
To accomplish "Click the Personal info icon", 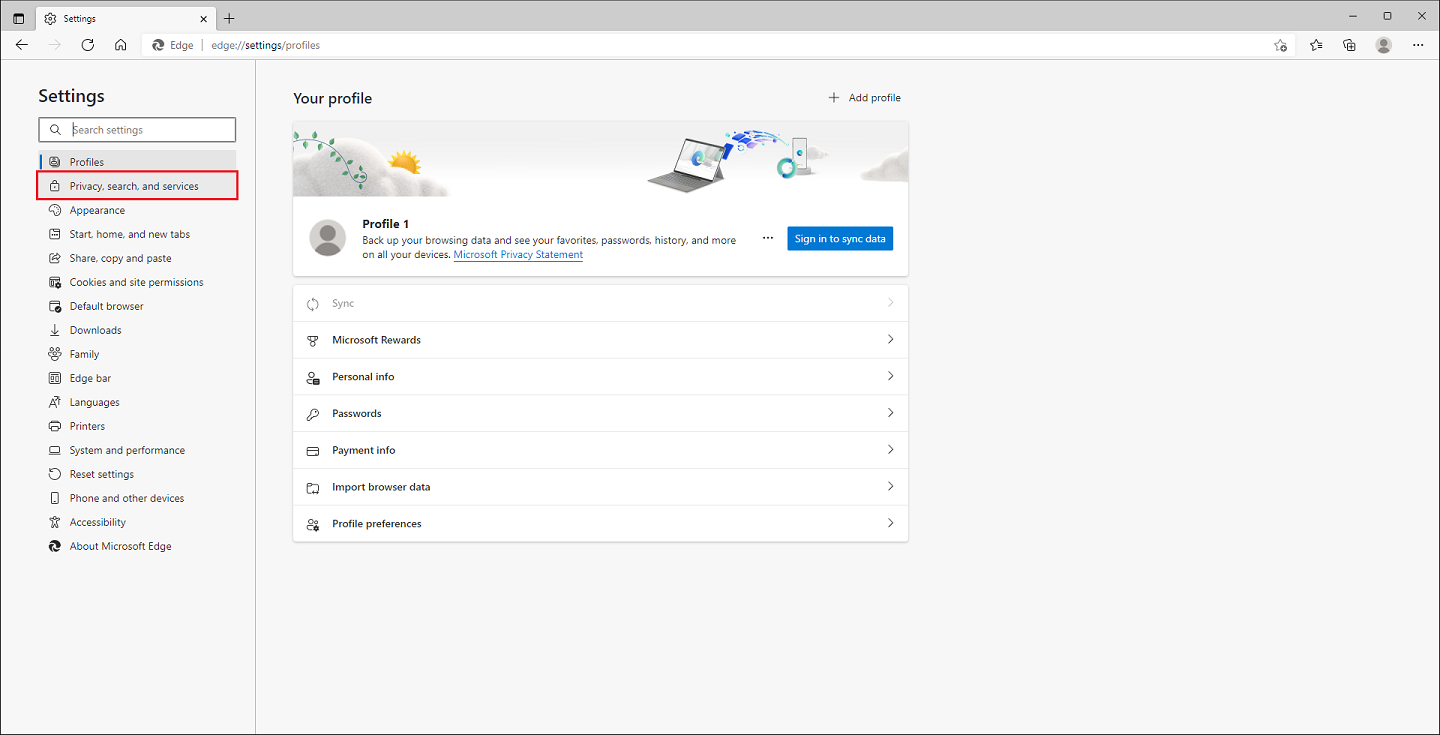I will pyautogui.click(x=312, y=377).
